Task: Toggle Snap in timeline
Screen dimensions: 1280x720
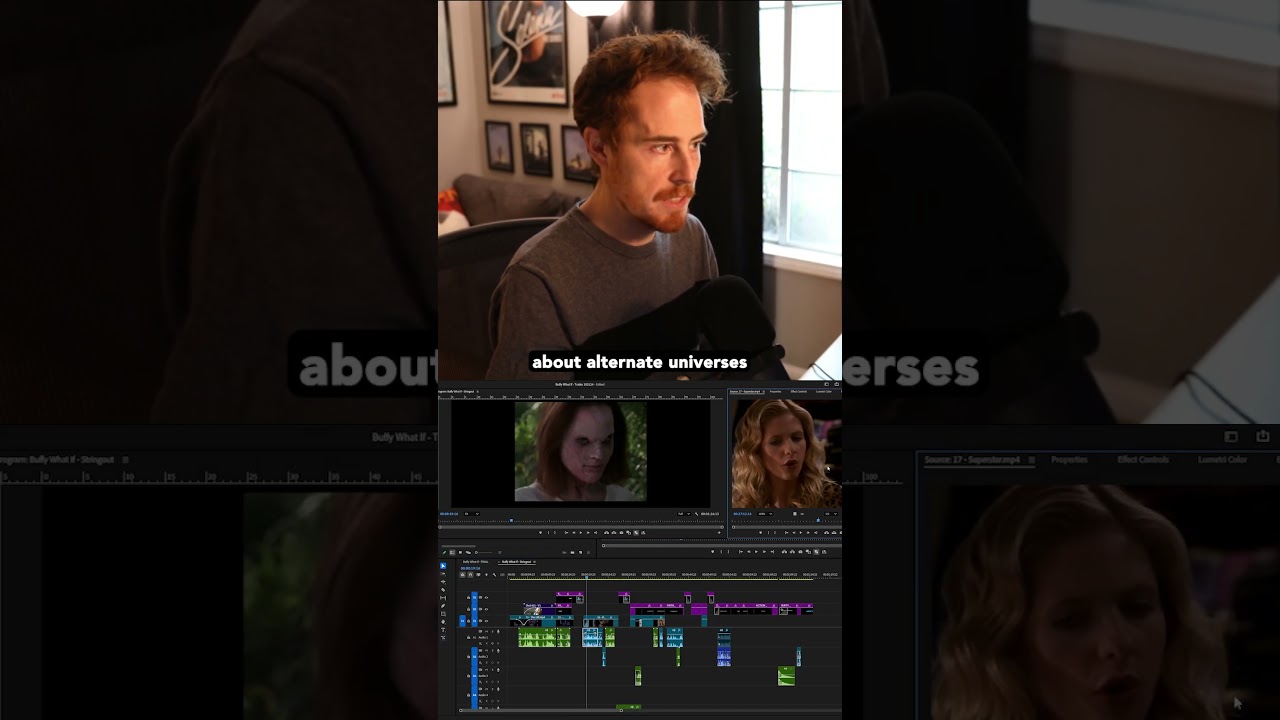Action: click(470, 575)
